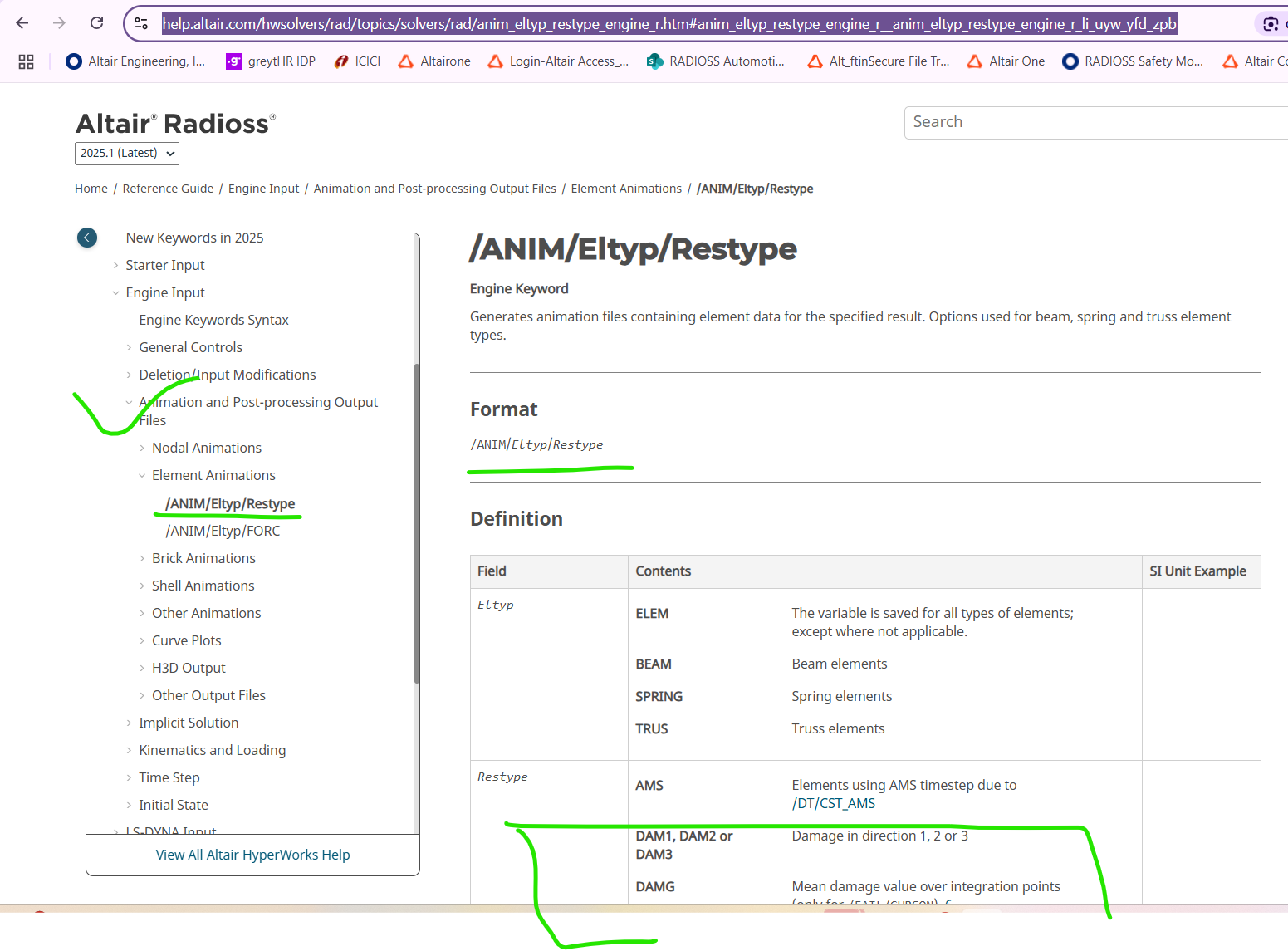Open ICICI bookmark
This screenshot has height=951, width=1288.
pyautogui.click(x=357, y=61)
